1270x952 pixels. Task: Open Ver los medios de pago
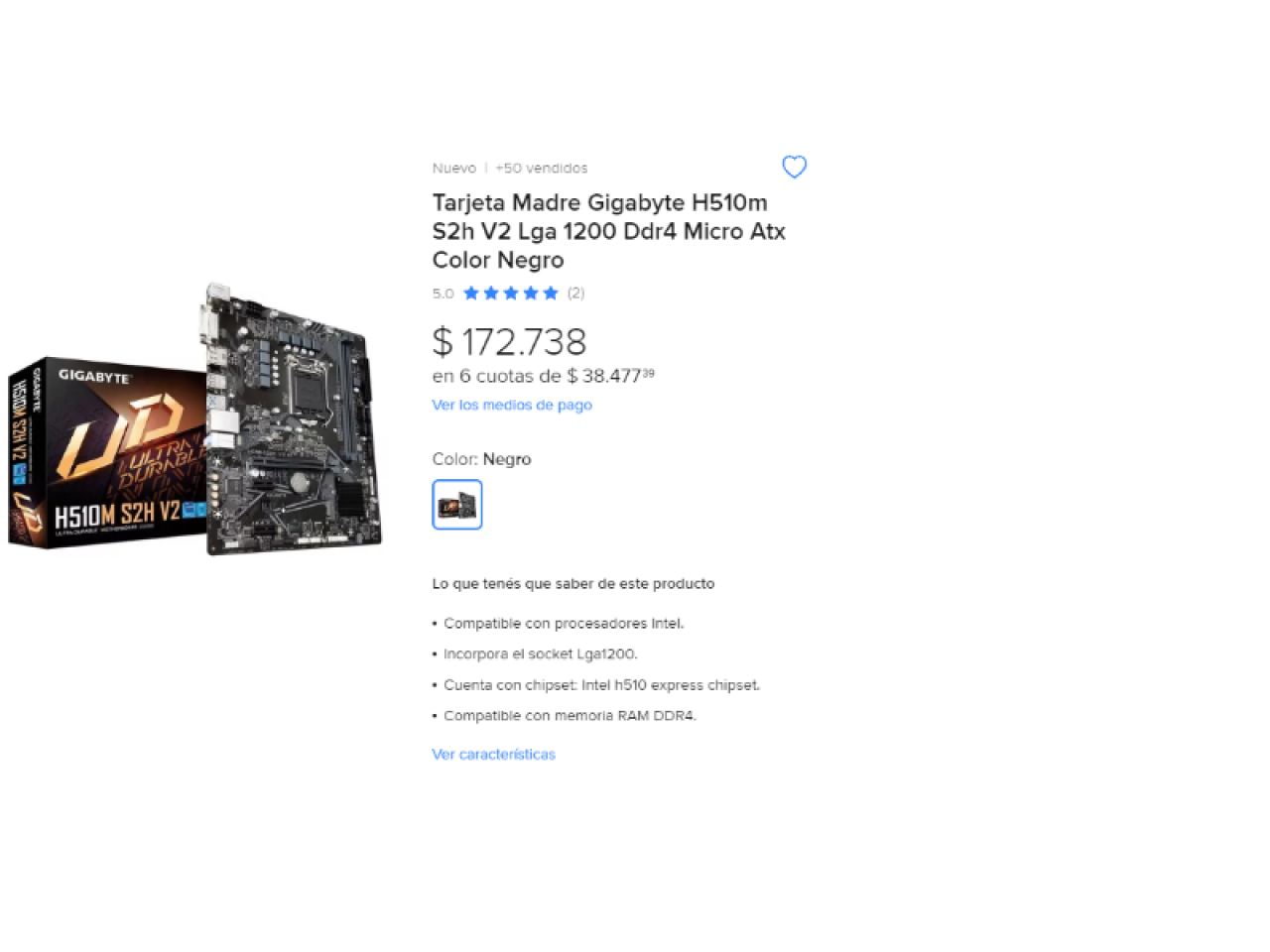[x=512, y=405]
